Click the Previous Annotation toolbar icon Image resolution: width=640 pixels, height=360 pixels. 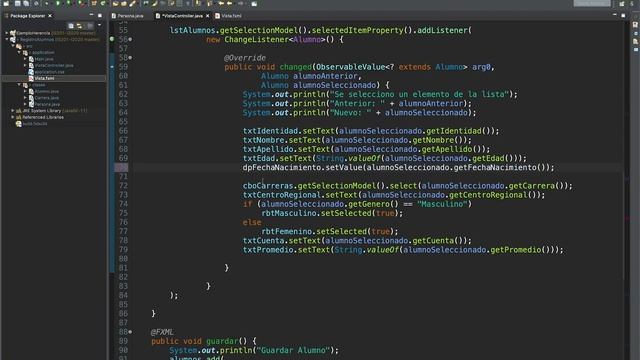(209, 4)
